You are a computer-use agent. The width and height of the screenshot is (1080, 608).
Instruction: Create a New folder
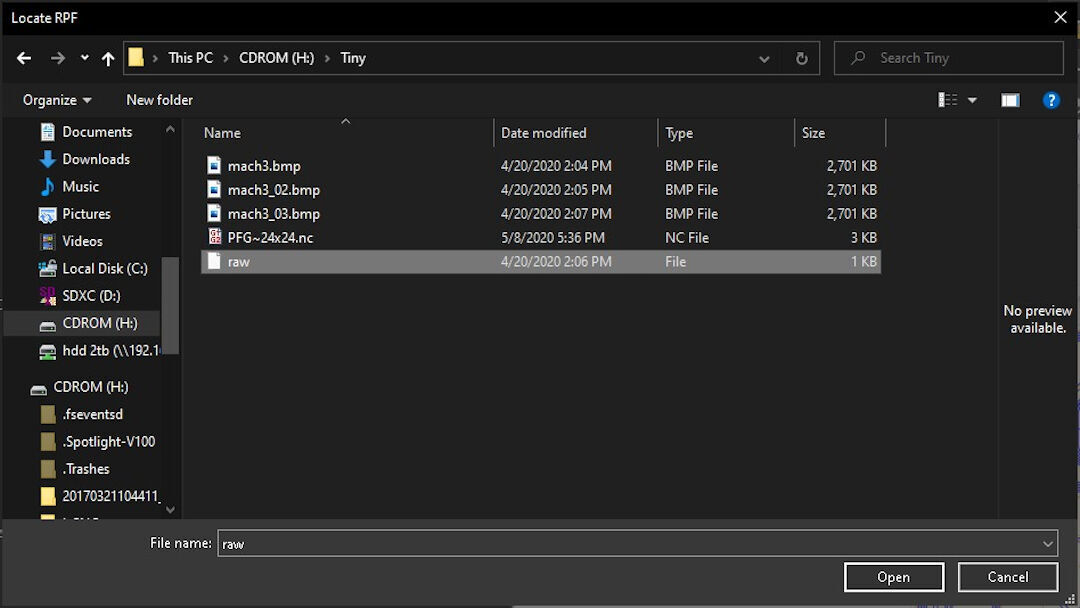(159, 100)
